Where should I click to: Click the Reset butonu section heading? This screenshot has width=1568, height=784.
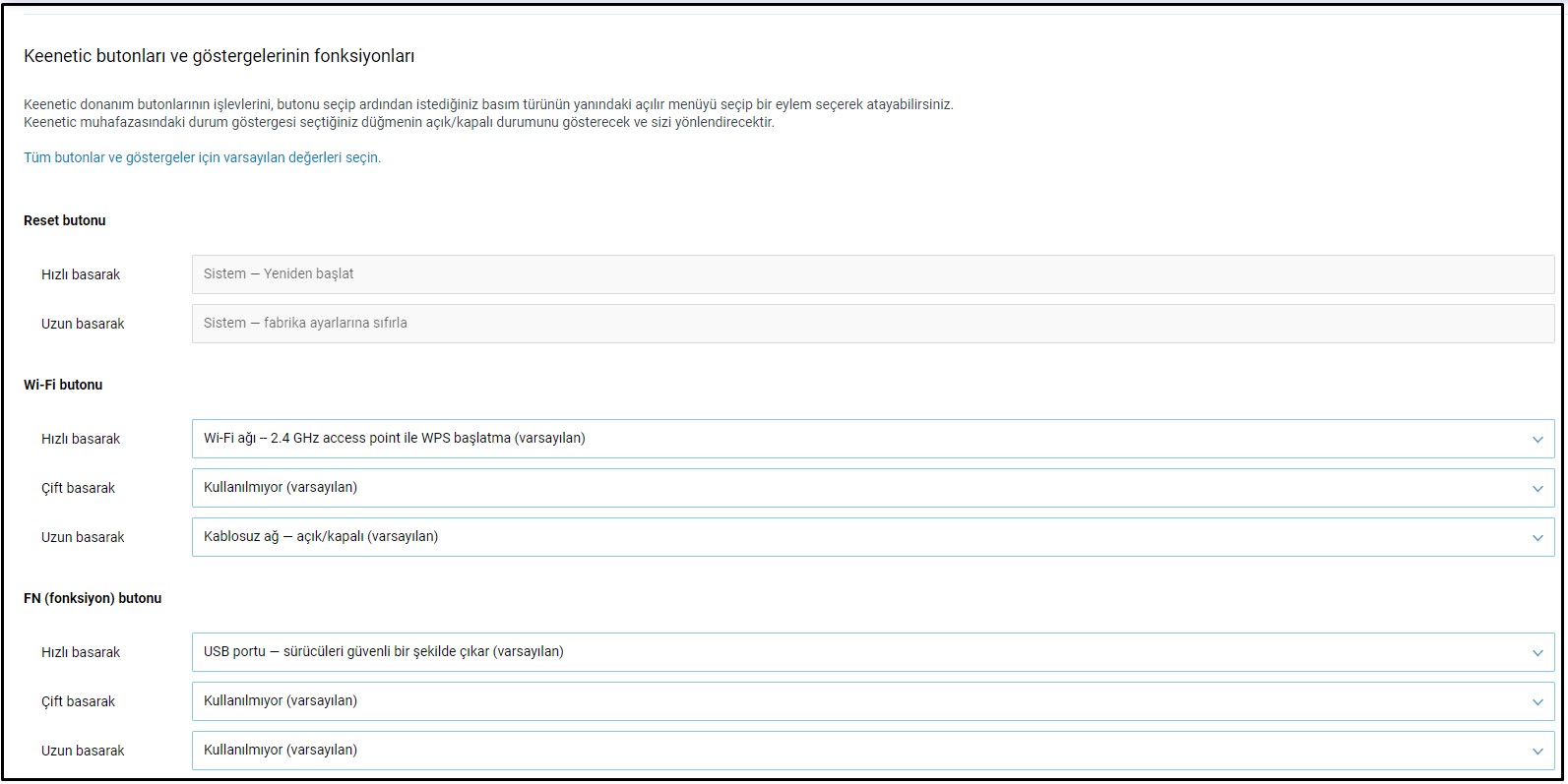(64, 220)
